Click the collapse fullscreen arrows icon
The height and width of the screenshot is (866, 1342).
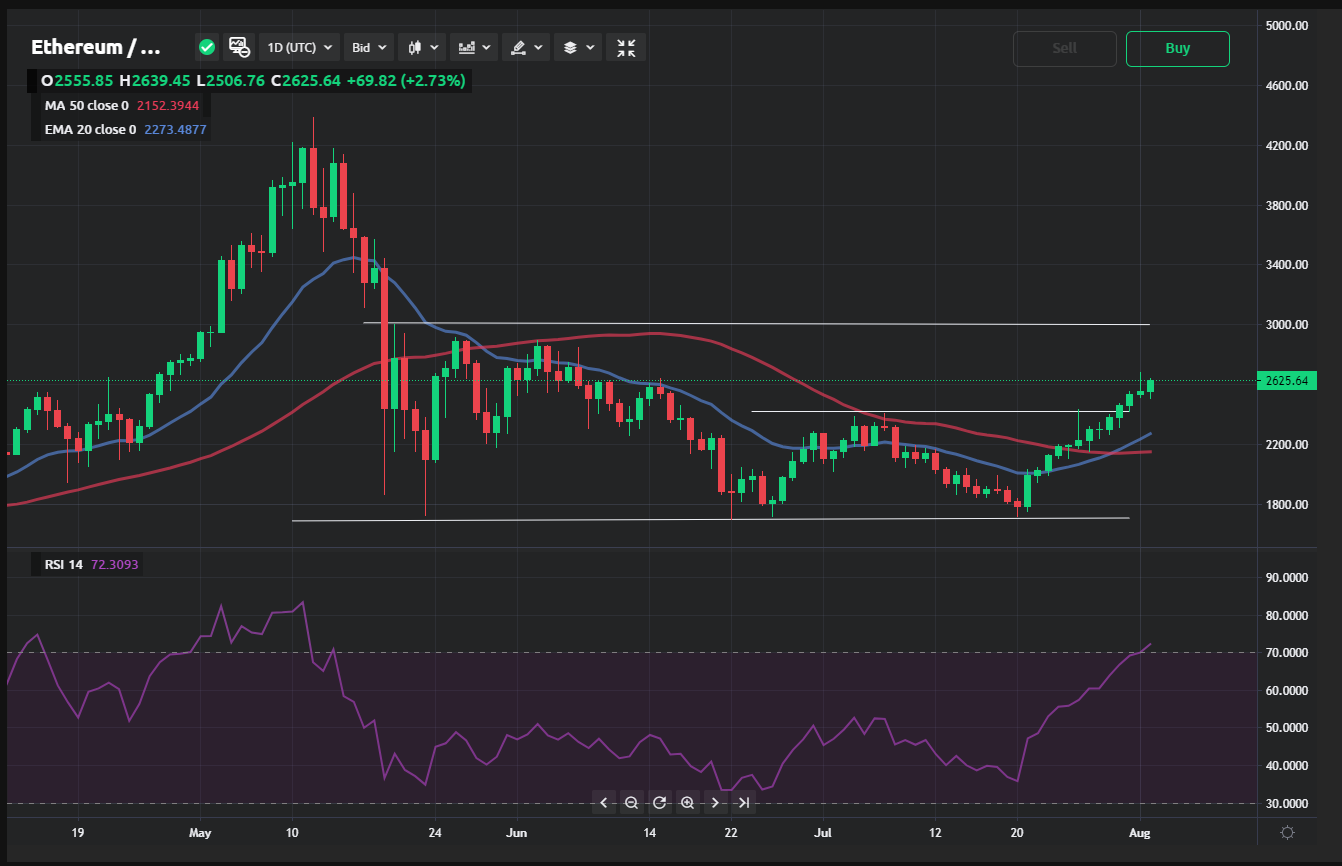626,47
